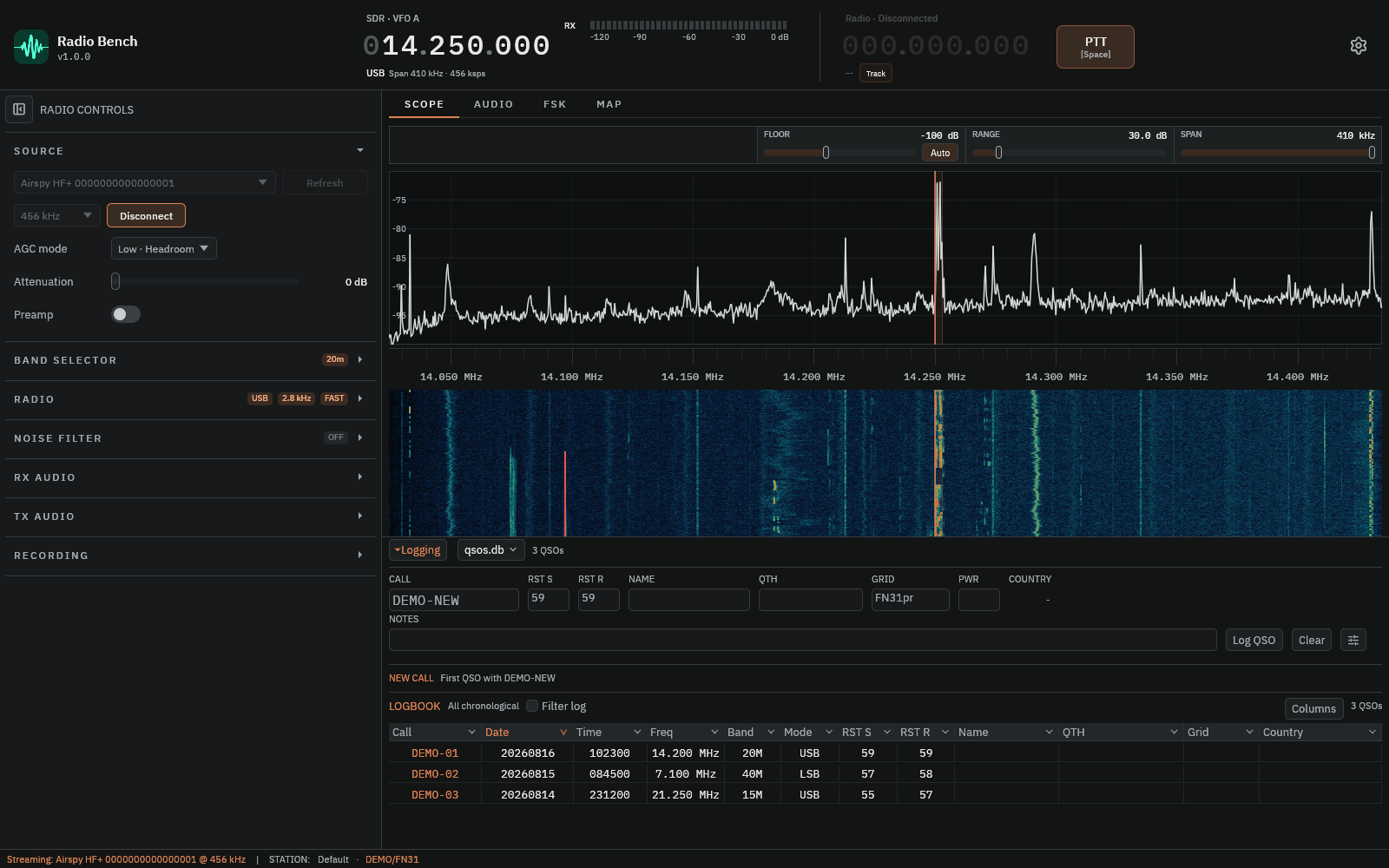Focus the NAME input field
Screen dimensions: 1389x868
[x=689, y=600]
